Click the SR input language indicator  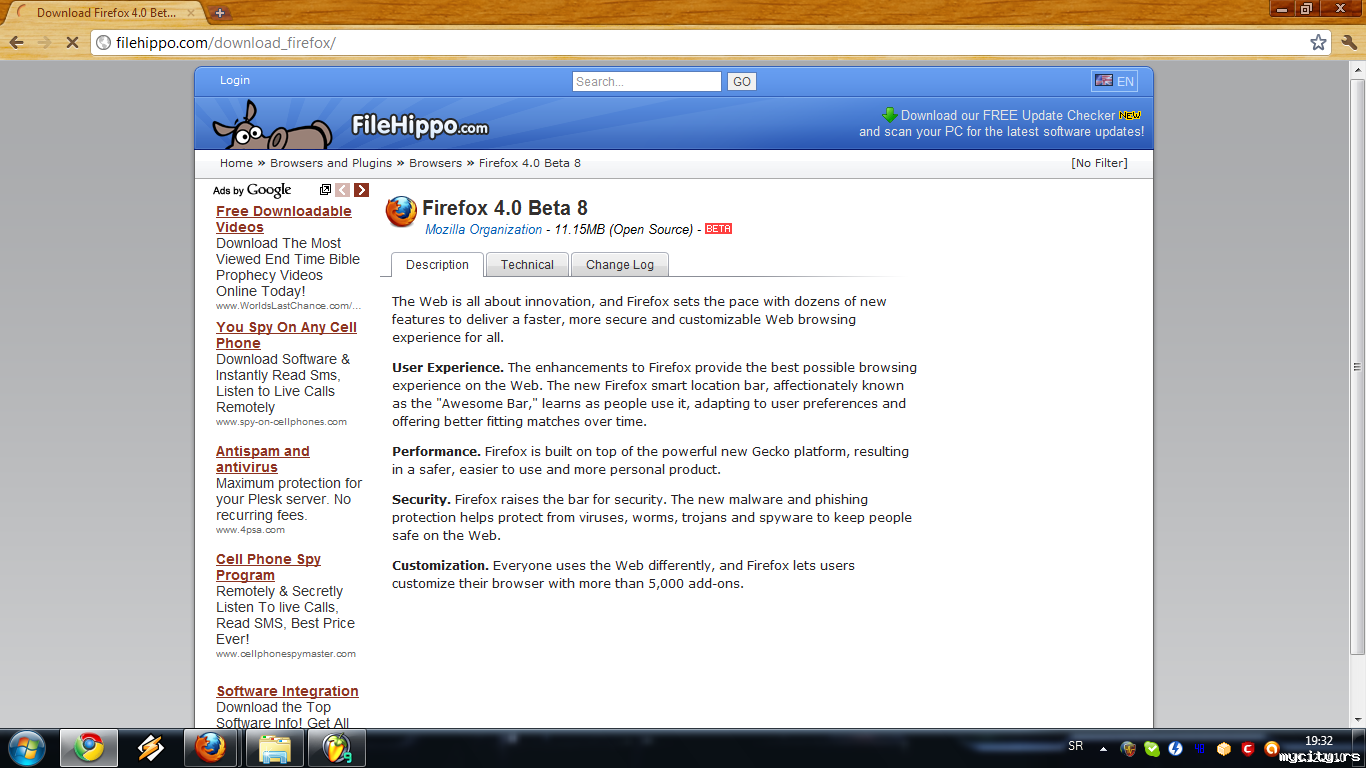1076,746
